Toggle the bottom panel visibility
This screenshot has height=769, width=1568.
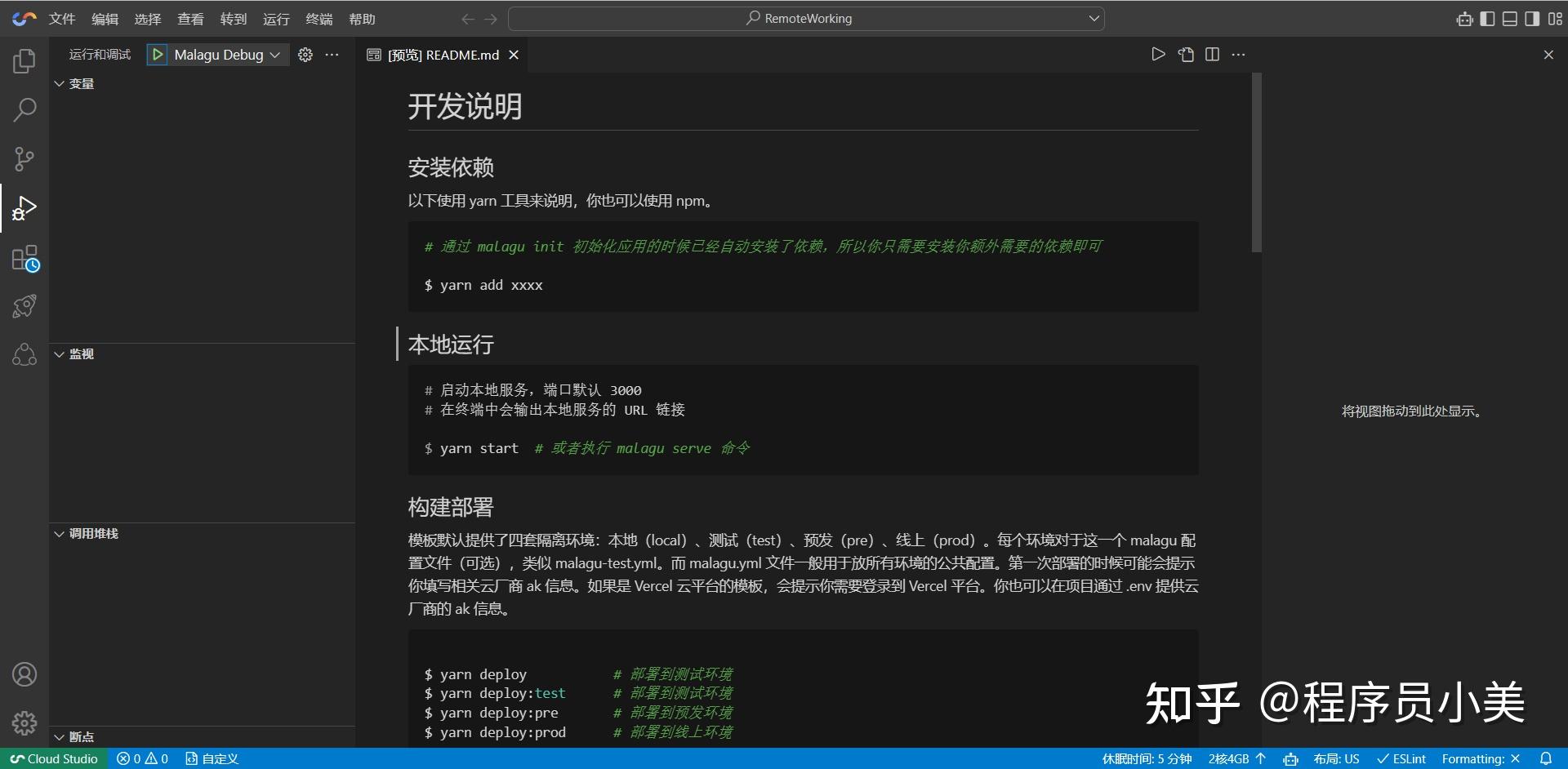(x=1508, y=19)
